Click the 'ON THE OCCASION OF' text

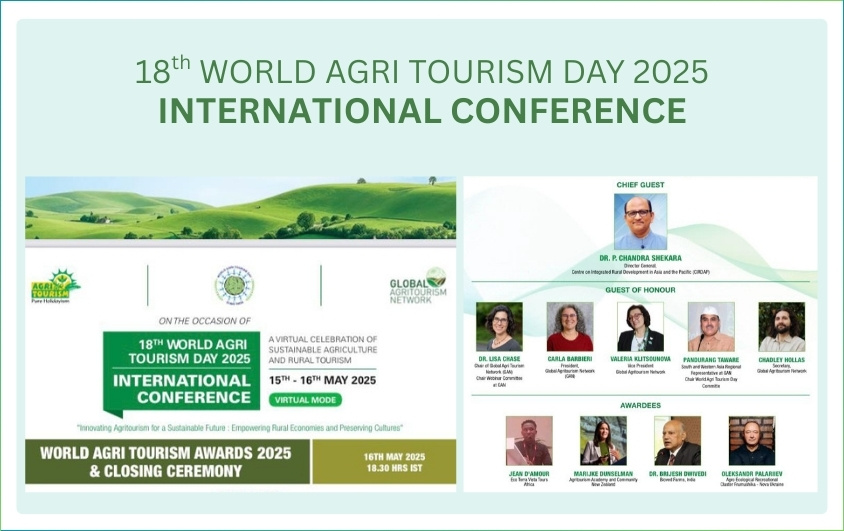point(205,321)
